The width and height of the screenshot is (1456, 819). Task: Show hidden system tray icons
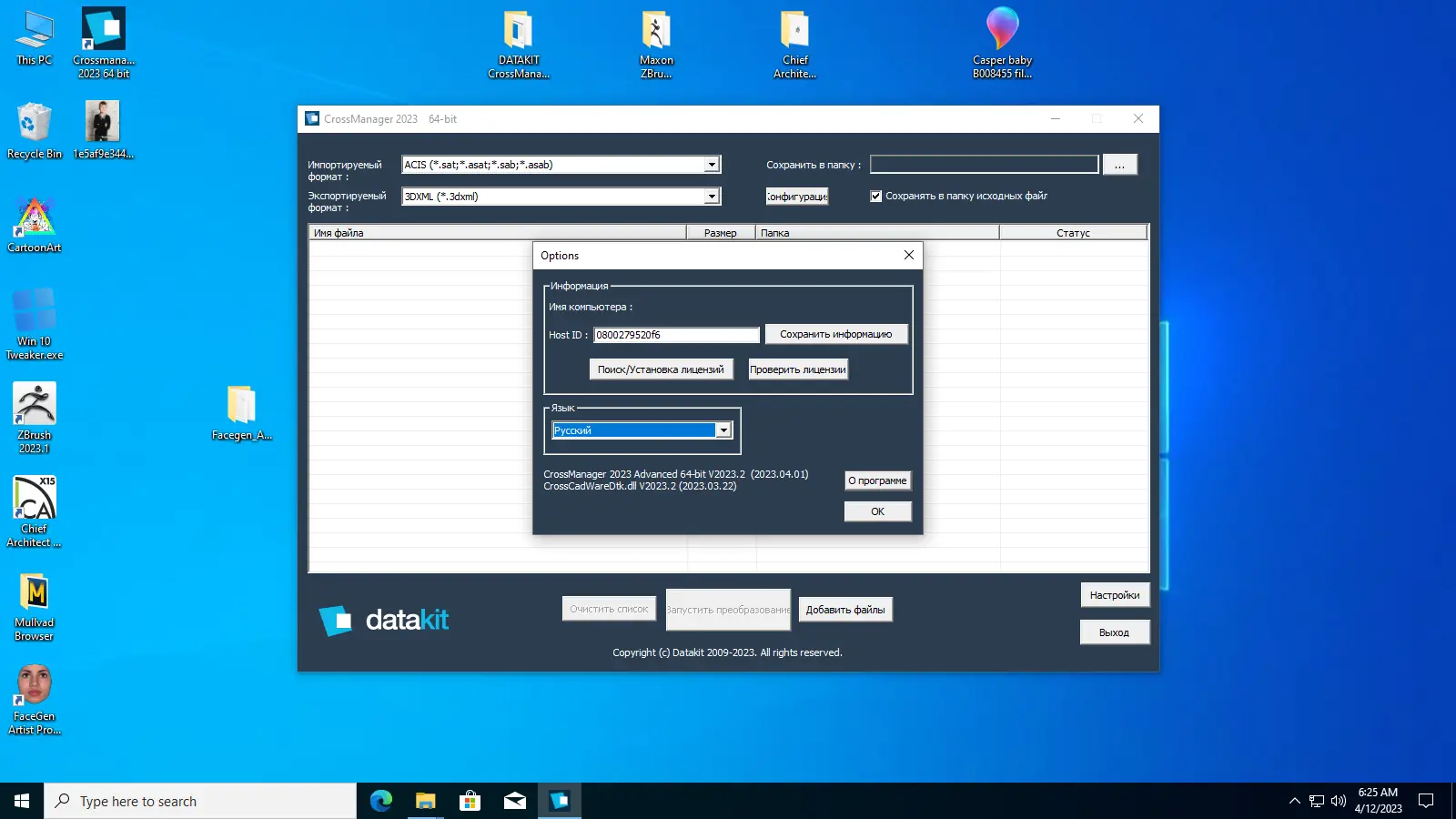click(x=1294, y=801)
